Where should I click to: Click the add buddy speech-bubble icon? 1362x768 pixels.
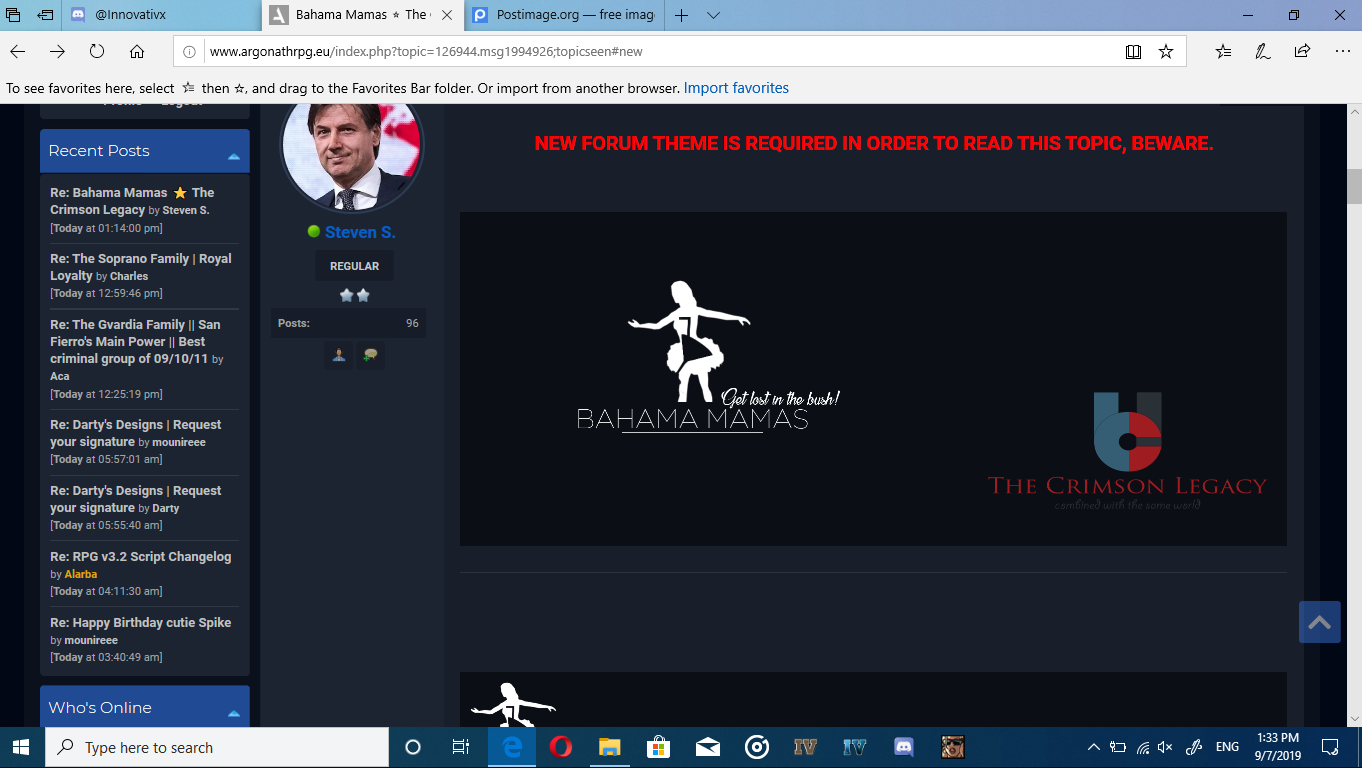point(371,355)
